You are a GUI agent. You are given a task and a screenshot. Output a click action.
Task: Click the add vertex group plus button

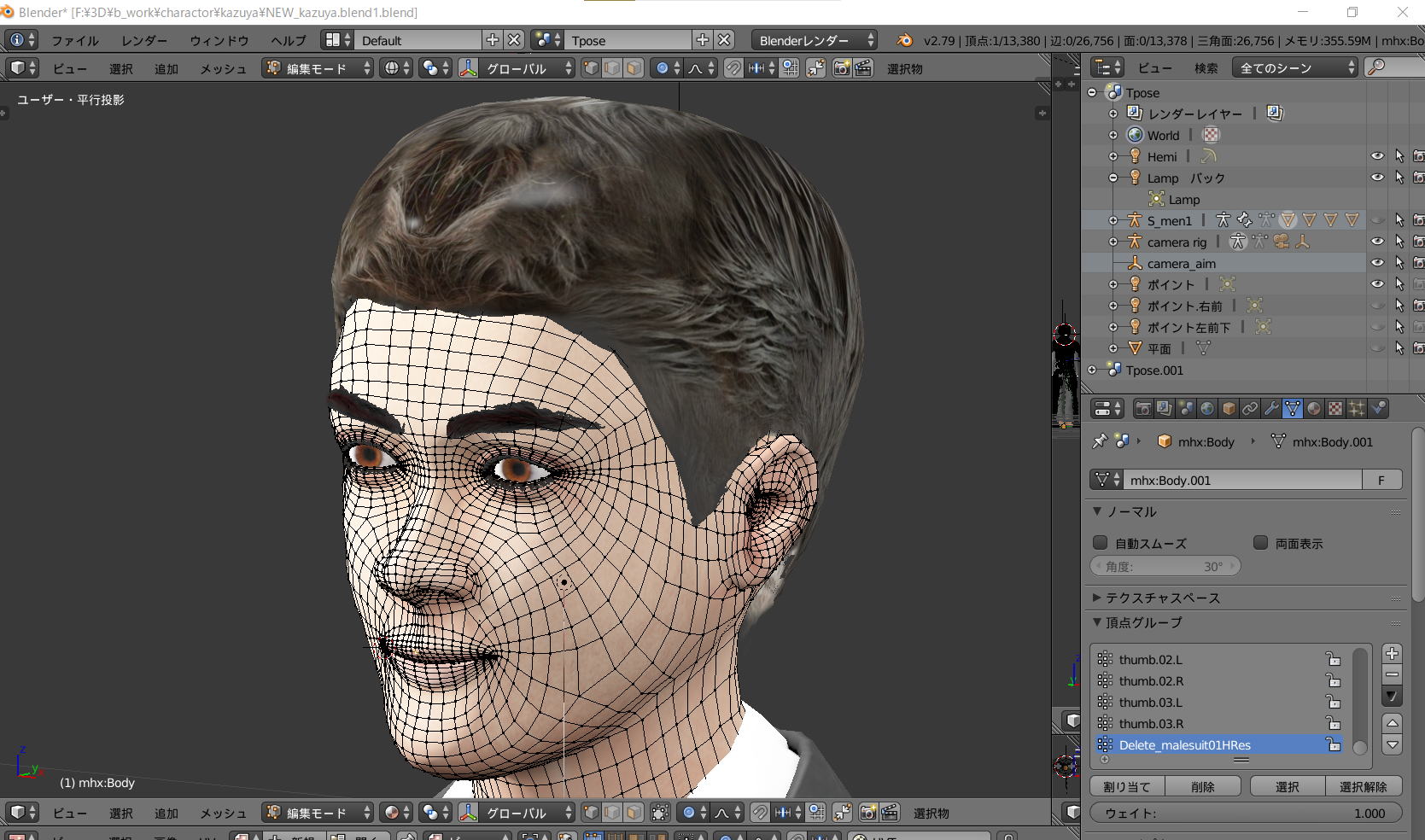[x=1392, y=654]
